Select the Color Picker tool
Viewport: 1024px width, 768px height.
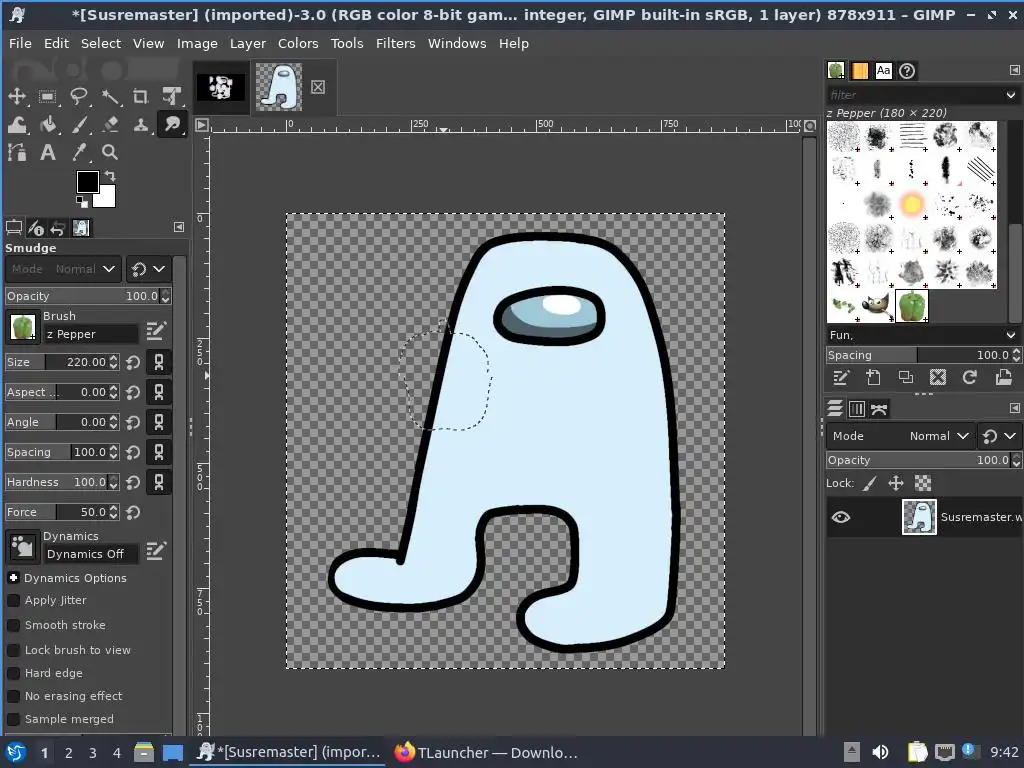[79, 152]
